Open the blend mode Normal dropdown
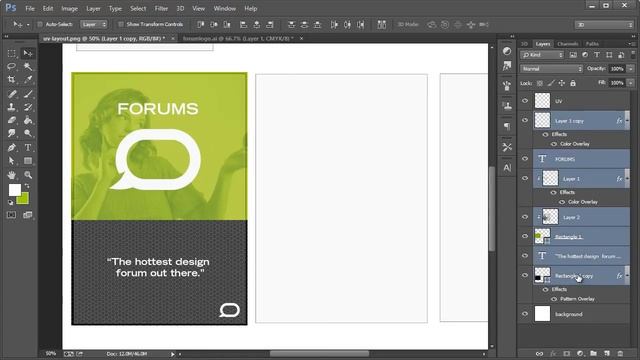 click(x=551, y=69)
